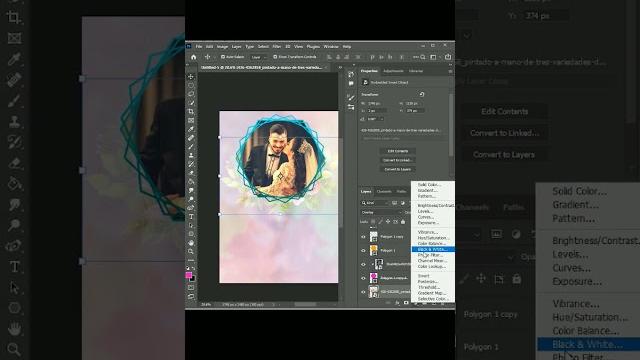The image size is (640, 360).
Task: Open the collapsed Comments panel icon
Action: [351, 83]
